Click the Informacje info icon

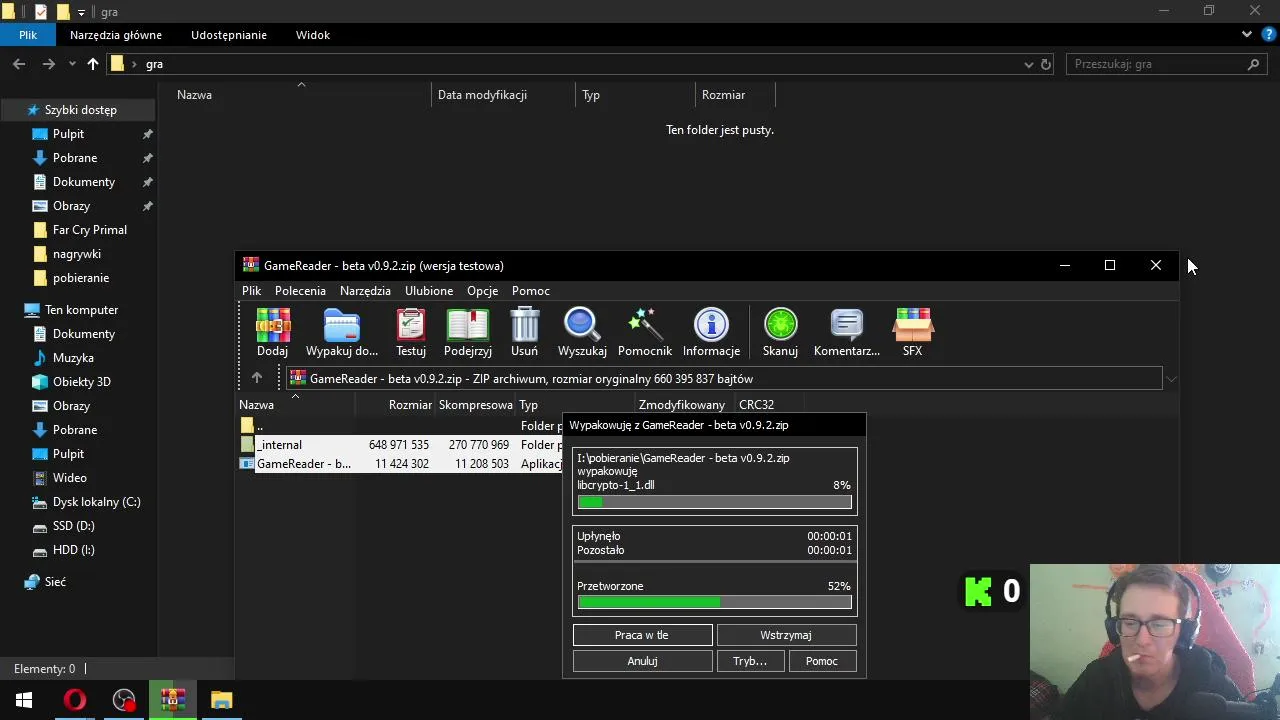click(711, 333)
